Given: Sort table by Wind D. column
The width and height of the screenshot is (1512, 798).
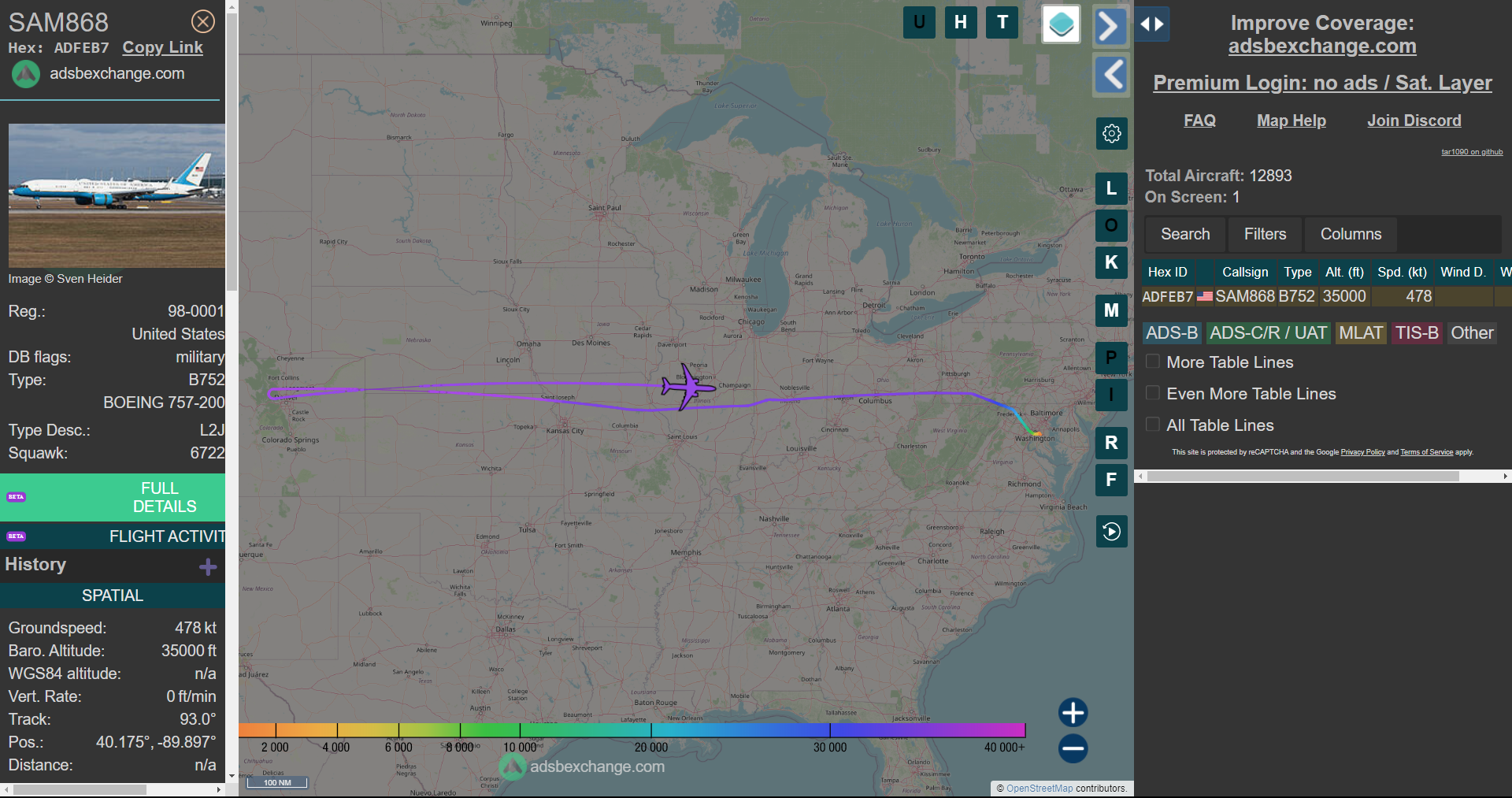Looking at the screenshot, I should pos(1463,272).
